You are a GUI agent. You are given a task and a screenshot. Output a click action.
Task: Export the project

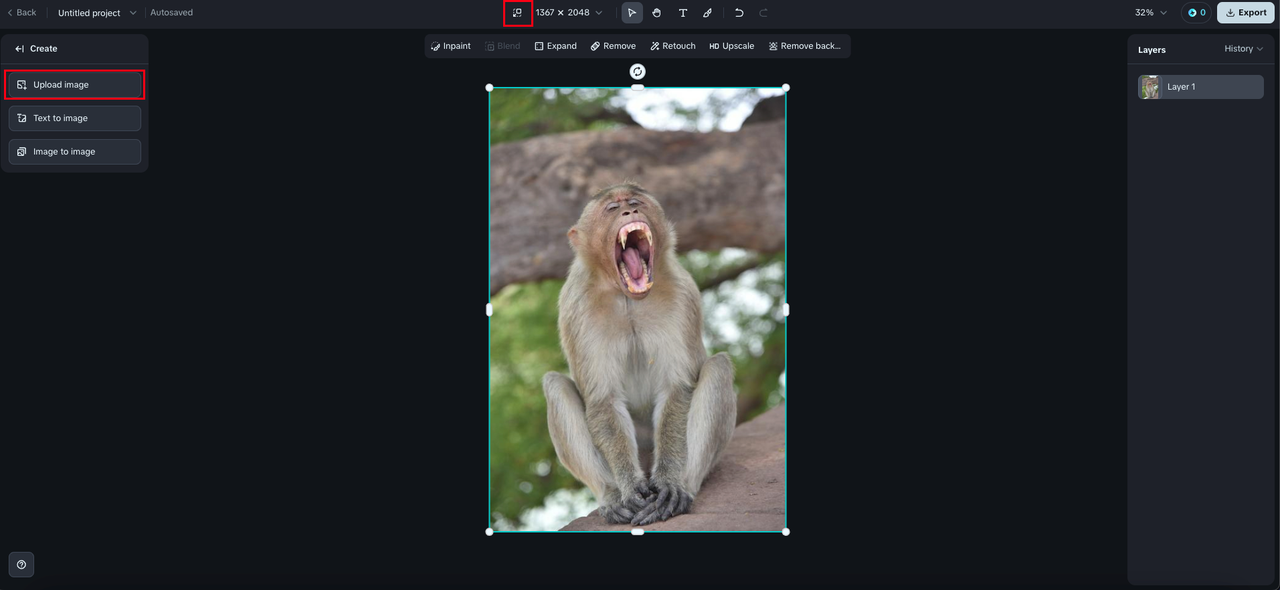pos(1245,13)
